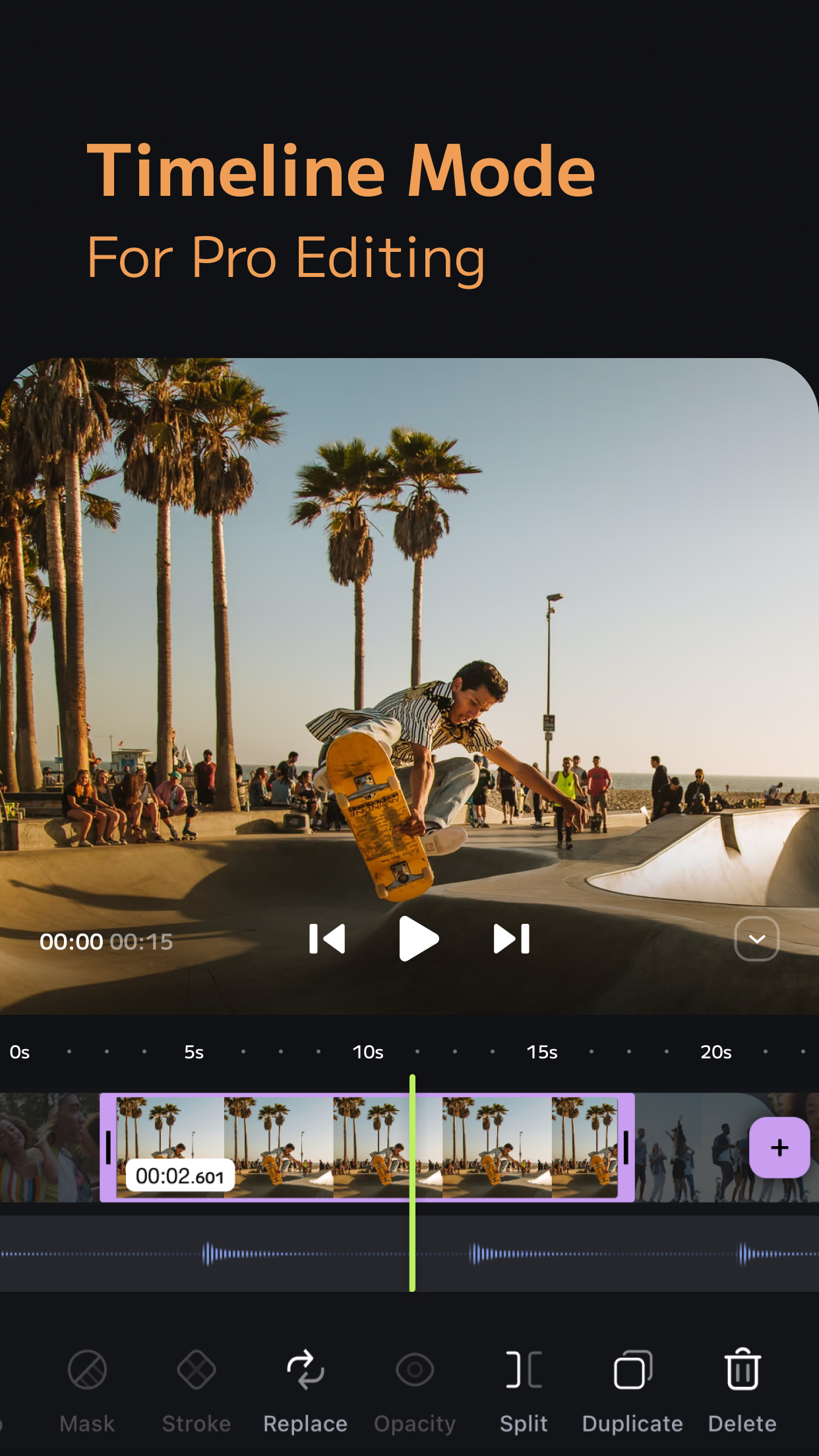Tap the 00:00 current time readout

tap(71, 942)
